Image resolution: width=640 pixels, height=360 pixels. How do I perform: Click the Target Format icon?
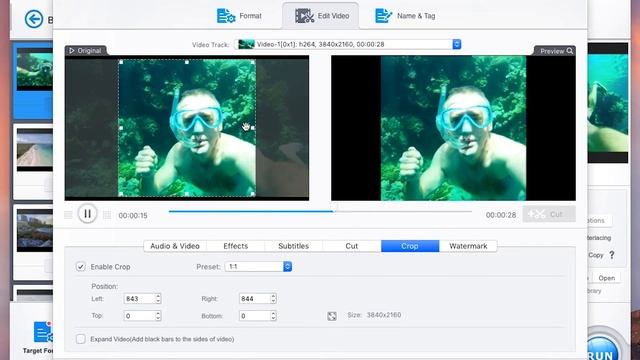pos(42,332)
